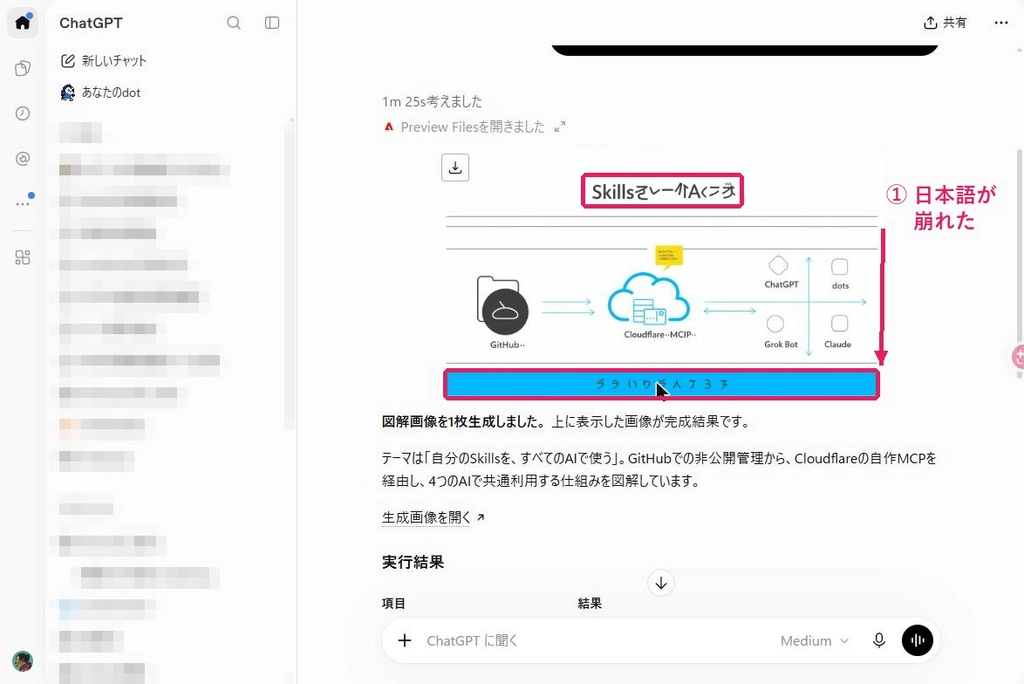Start a new chat (新しいチャット)
This screenshot has height=684, width=1024.
[104, 61]
